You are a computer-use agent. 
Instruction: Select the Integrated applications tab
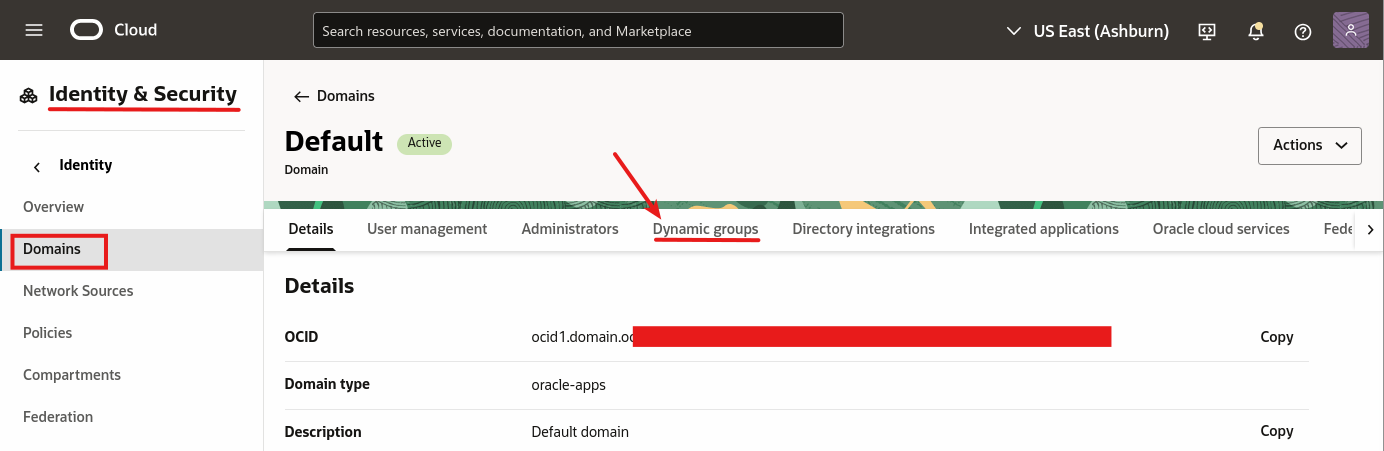pos(1044,229)
